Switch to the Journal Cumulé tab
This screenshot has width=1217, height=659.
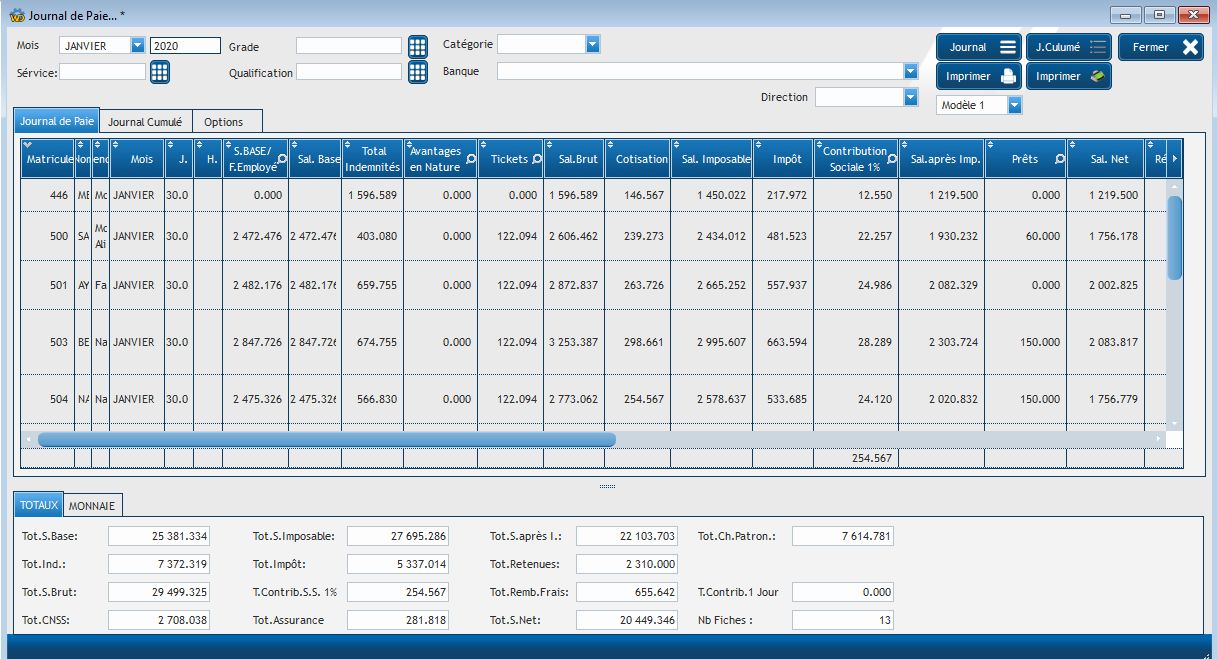click(145, 121)
